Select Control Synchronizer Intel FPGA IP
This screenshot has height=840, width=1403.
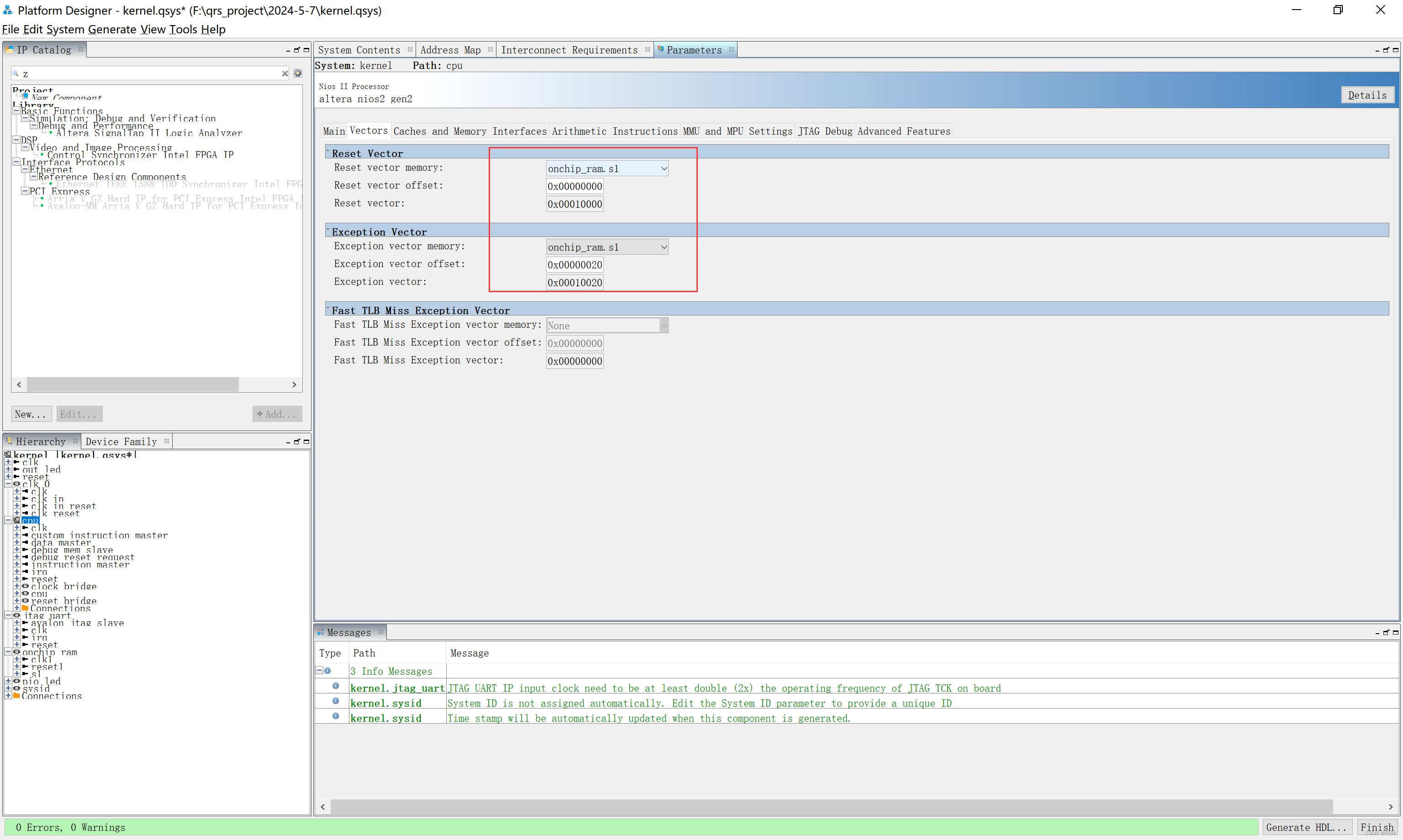coord(140,154)
